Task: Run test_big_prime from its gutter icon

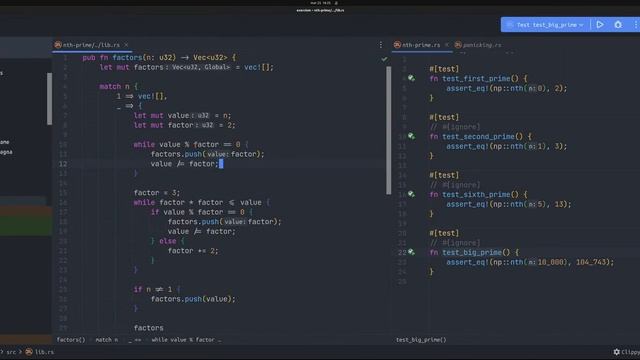Action: (411, 252)
